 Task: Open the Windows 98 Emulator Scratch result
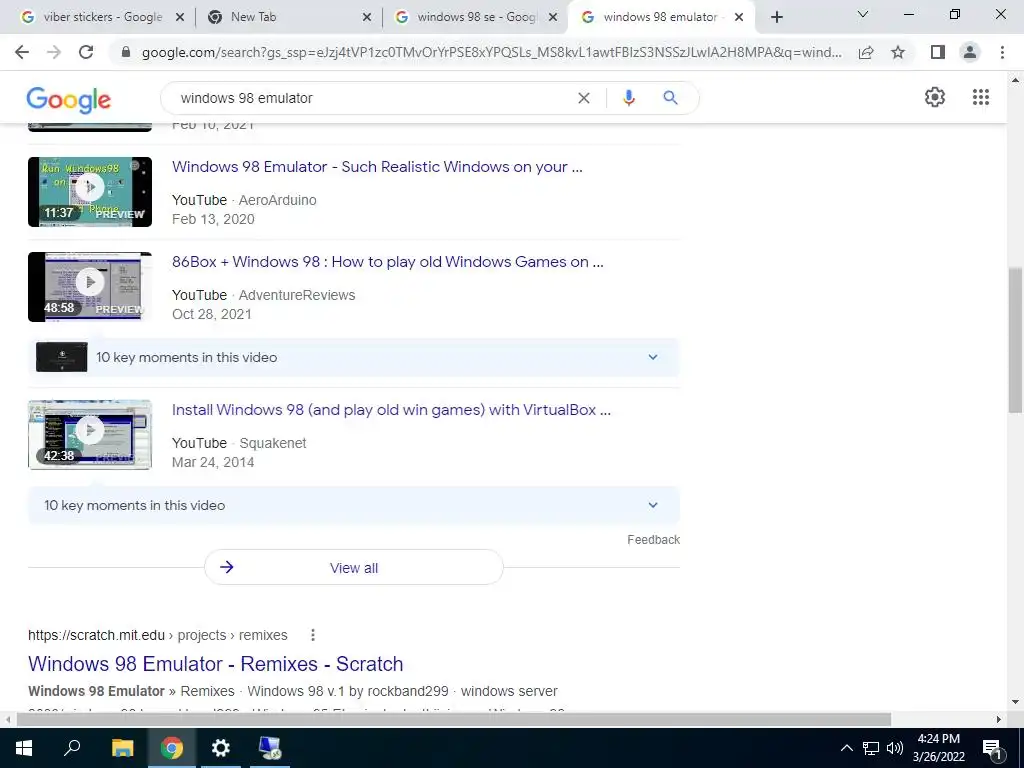pos(216,664)
